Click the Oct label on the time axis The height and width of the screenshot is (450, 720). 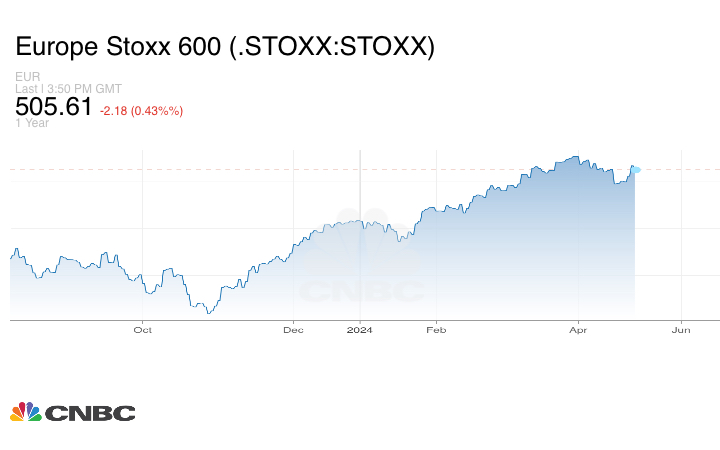[143, 329]
